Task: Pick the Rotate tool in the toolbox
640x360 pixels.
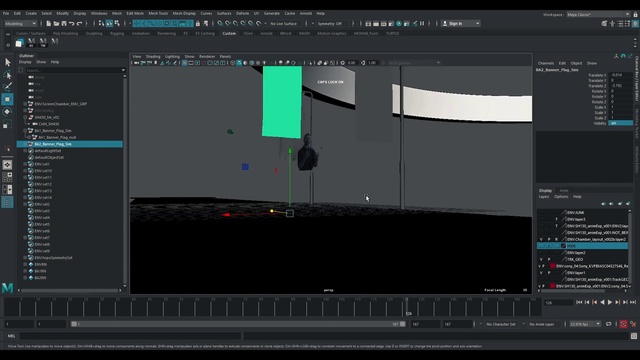Action: (7, 111)
